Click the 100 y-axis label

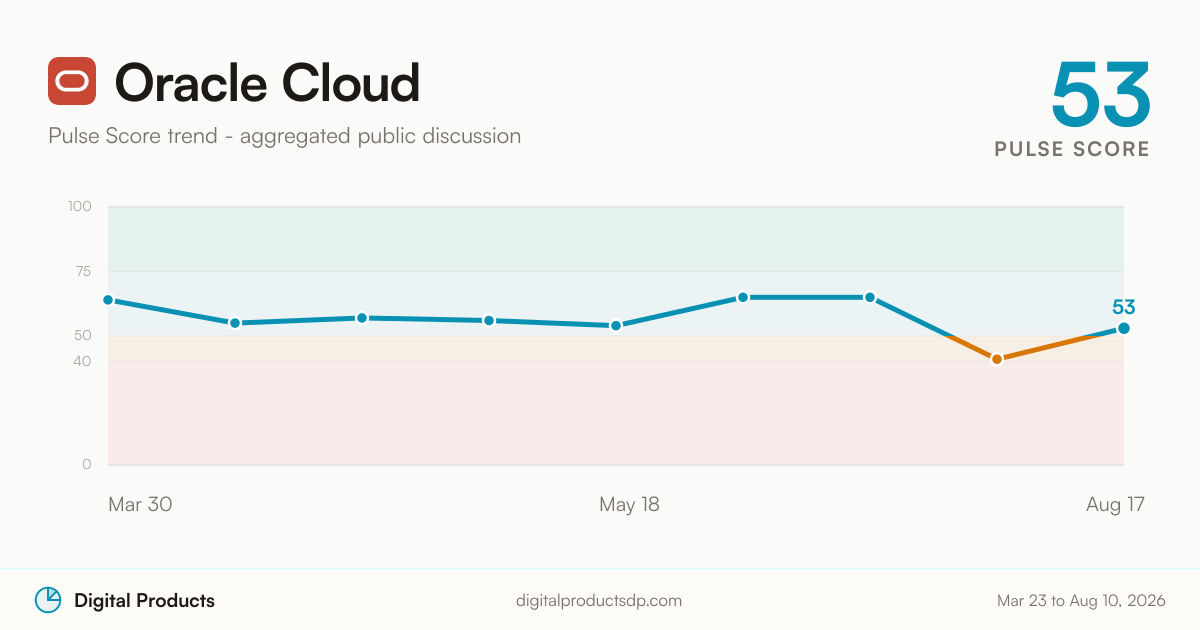coord(80,207)
